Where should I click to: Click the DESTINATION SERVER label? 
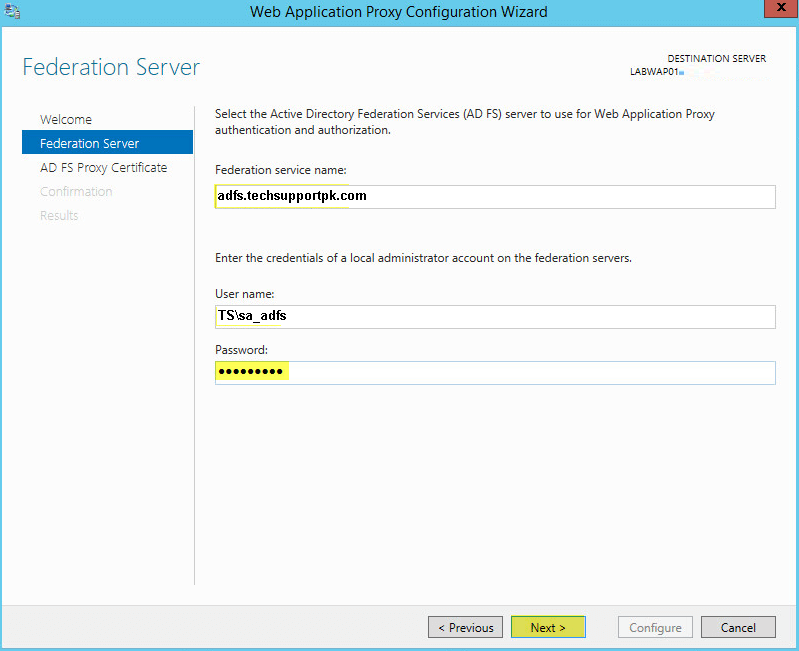[716, 58]
